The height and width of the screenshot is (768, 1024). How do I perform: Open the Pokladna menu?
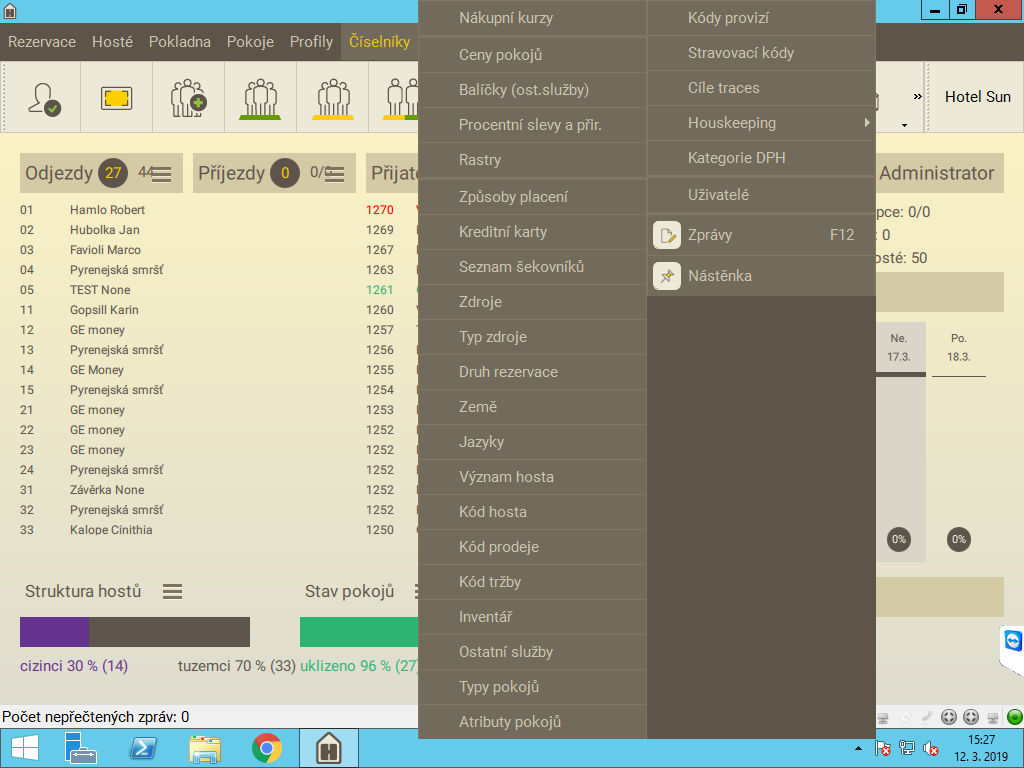180,42
